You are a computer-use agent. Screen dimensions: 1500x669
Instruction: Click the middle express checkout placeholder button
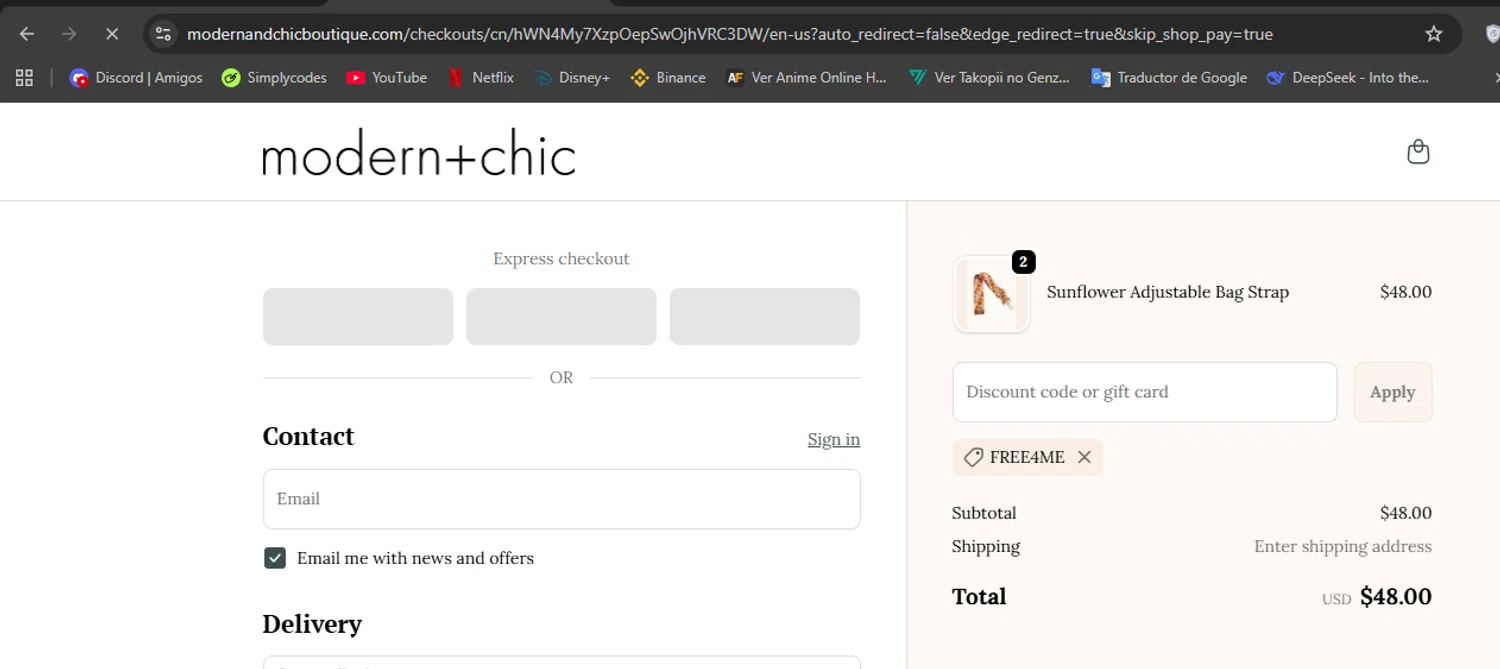point(561,316)
